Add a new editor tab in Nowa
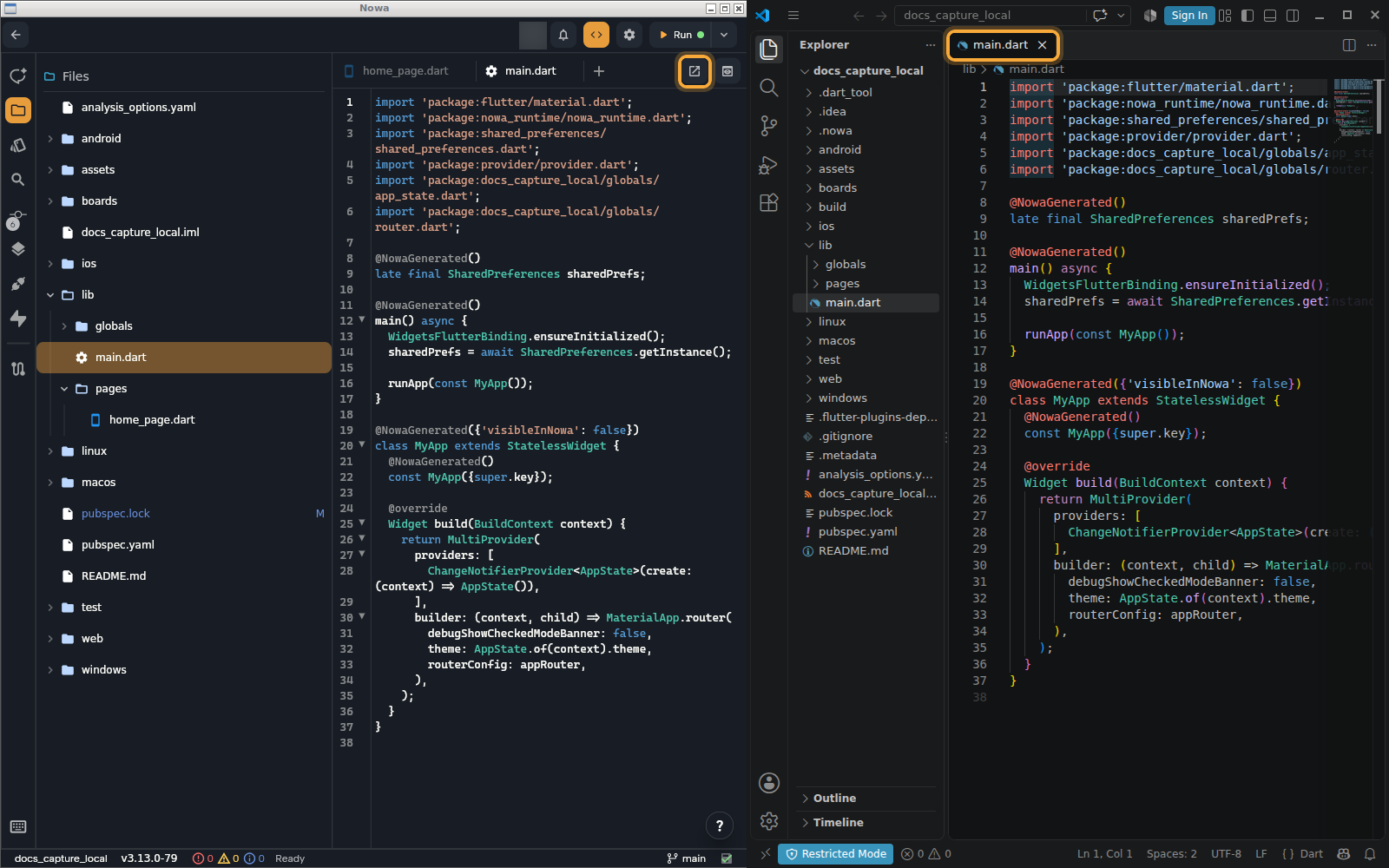1389x868 pixels. pyautogui.click(x=599, y=71)
